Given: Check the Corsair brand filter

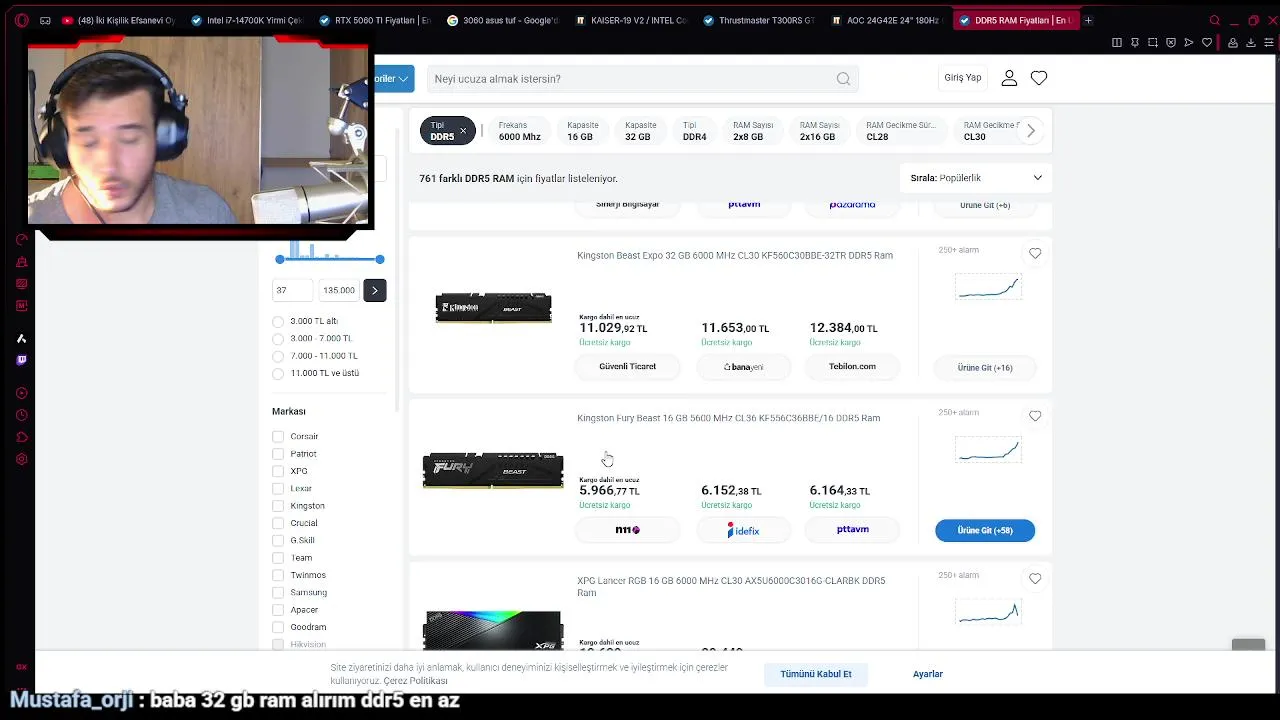Looking at the screenshot, I should (278, 436).
